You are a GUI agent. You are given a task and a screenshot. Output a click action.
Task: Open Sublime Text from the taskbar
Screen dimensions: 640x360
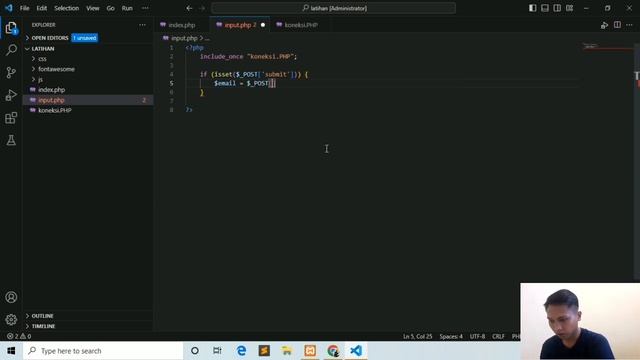coord(264,351)
